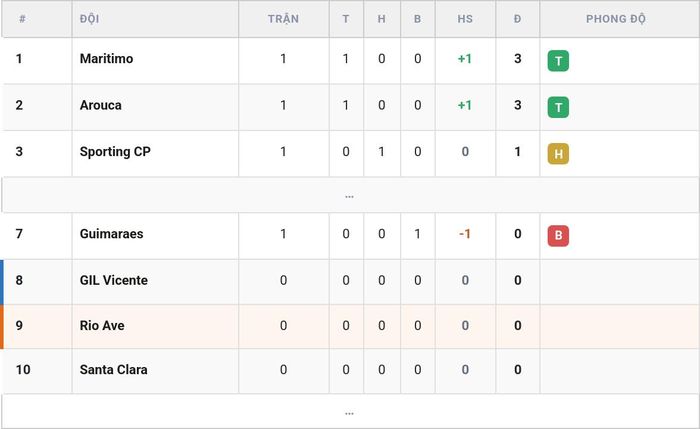Open the Maritimo team link
This screenshot has height=429, width=700.
[106, 59]
